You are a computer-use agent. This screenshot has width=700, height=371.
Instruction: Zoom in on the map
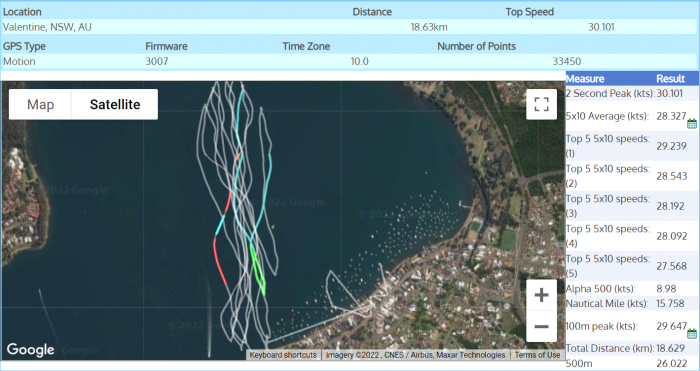pyautogui.click(x=541, y=295)
